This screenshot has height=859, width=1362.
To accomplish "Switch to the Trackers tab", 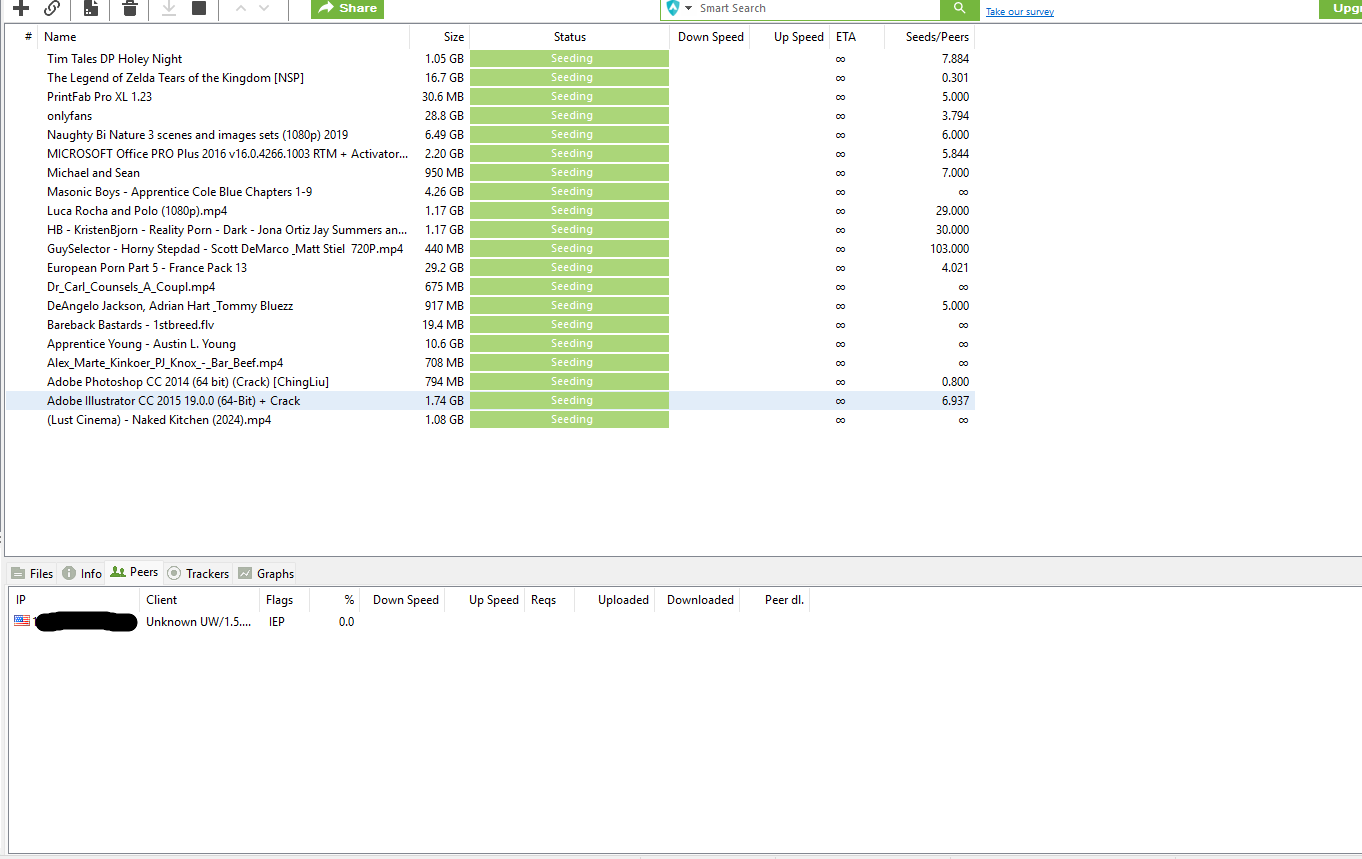I will [x=198, y=573].
